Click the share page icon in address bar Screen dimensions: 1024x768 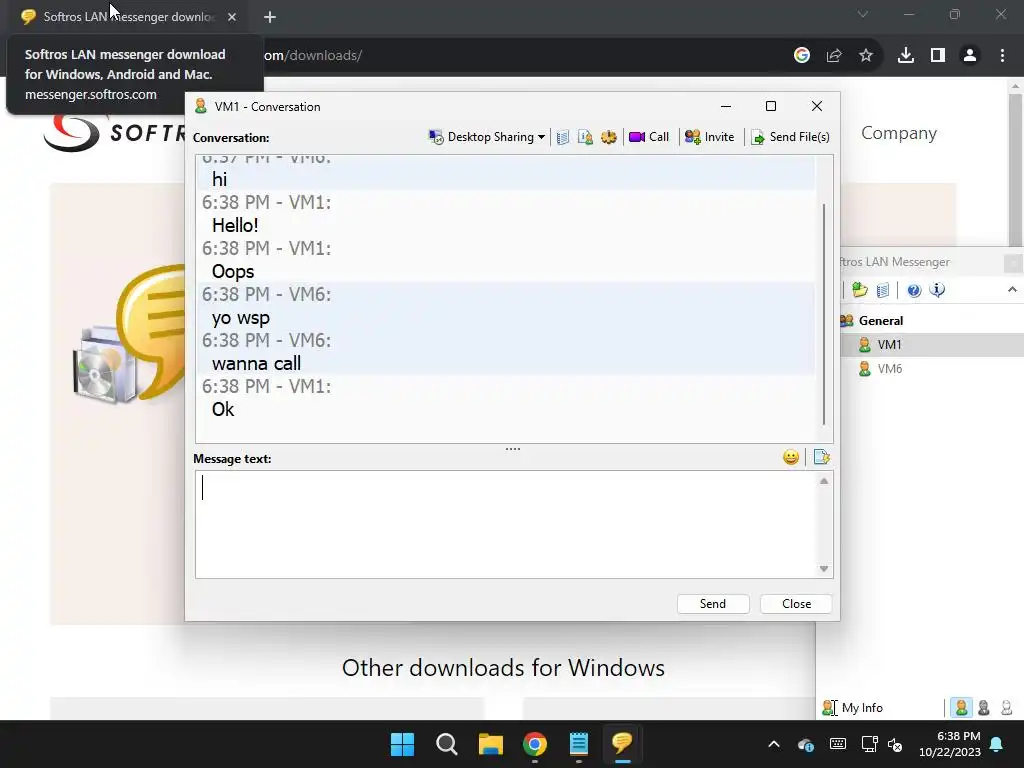[834, 56]
